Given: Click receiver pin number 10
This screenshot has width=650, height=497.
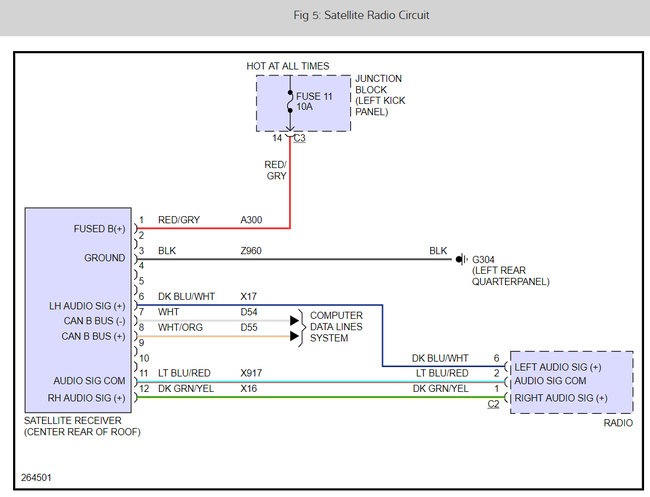Looking at the screenshot, I should [x=144, y=358].
